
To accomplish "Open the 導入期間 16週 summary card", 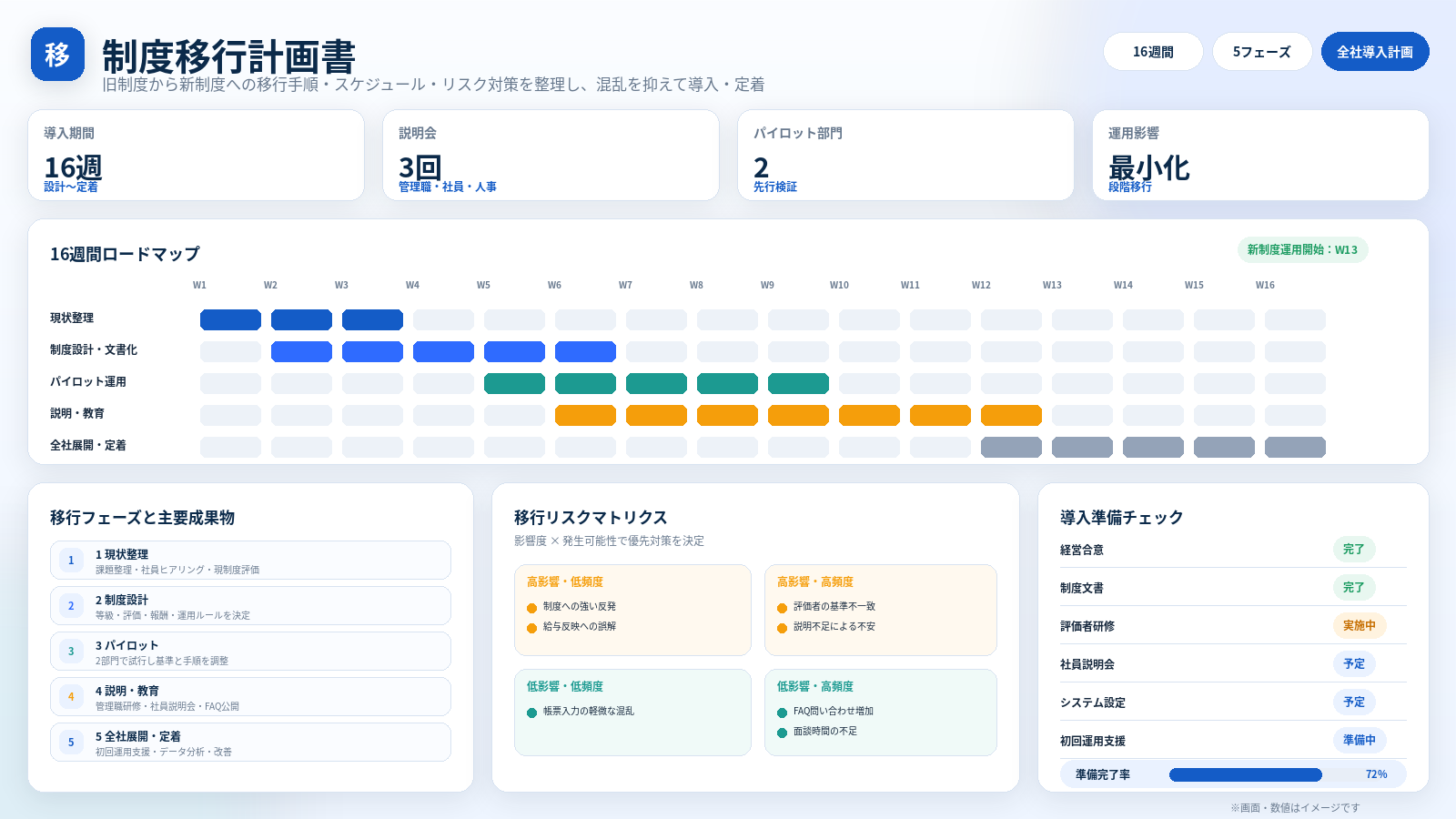I will [x=196, y=155].
